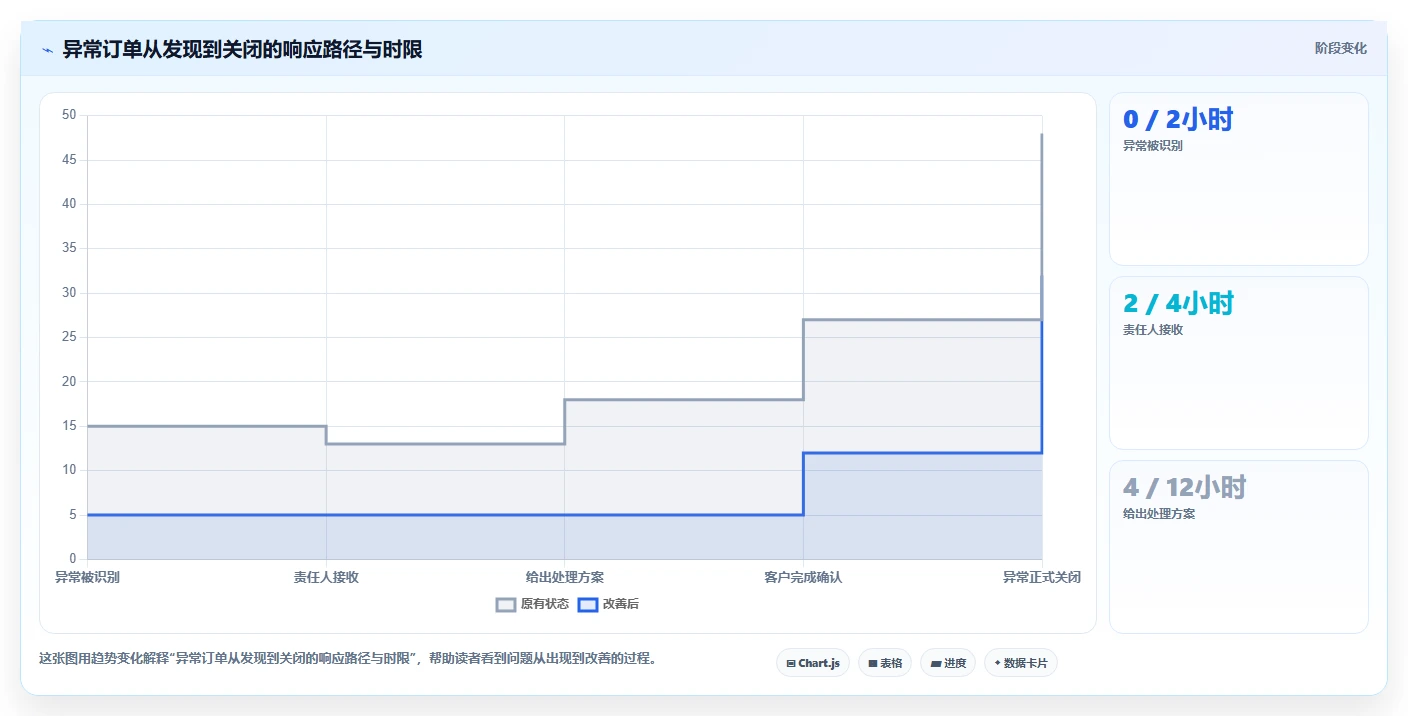Image resolution: width=1408 pixels, height=716 pixels.
Task: Open the 2 / 4小时 责任人接收 card
Action: coord(1239,363)
